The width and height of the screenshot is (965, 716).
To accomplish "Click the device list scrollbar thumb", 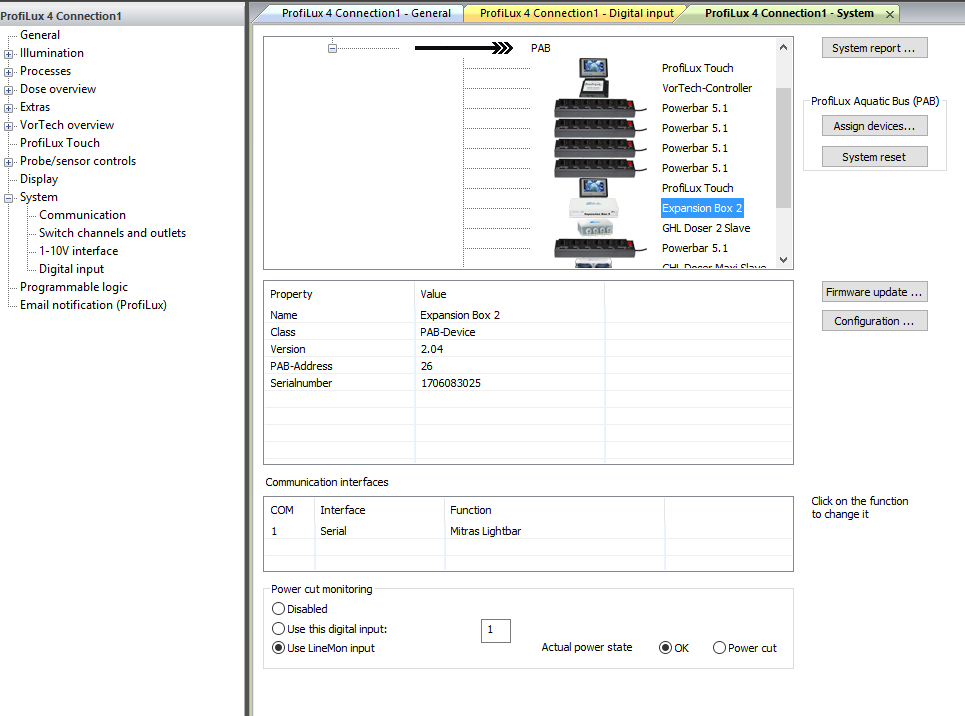I will (x=783, y=148).
